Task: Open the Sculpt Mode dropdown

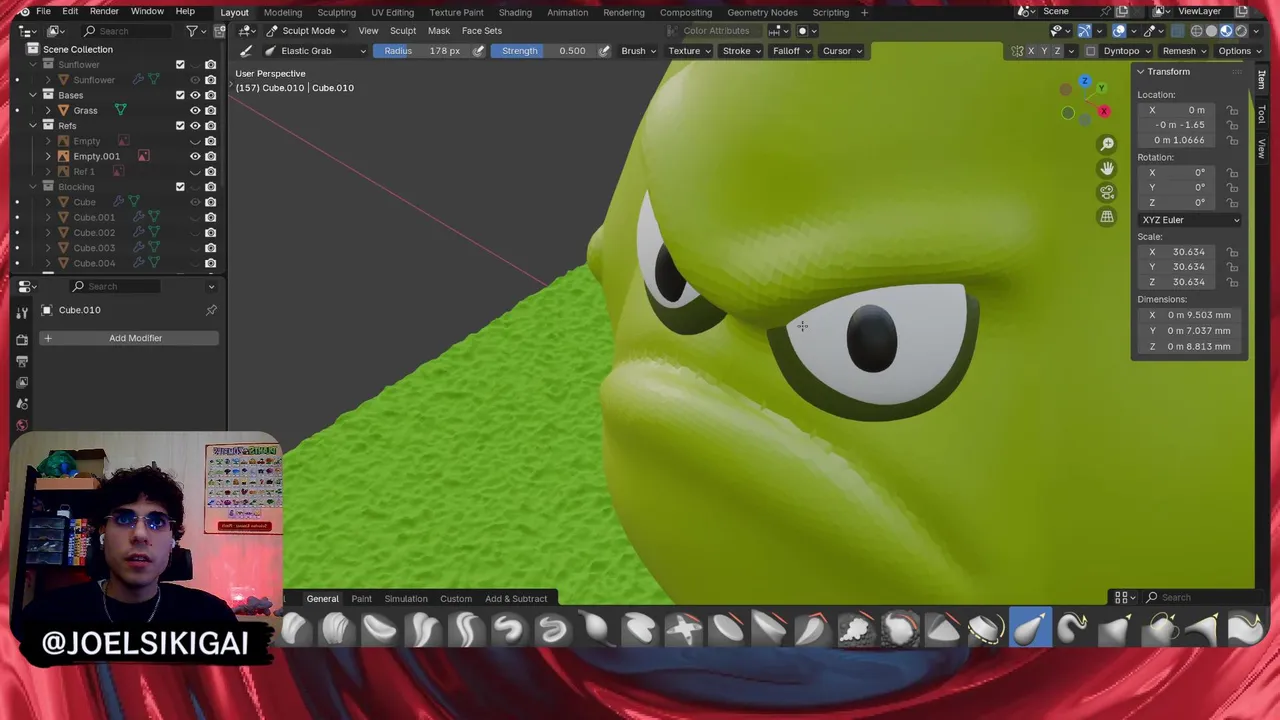Action: [x=306, y=31]
